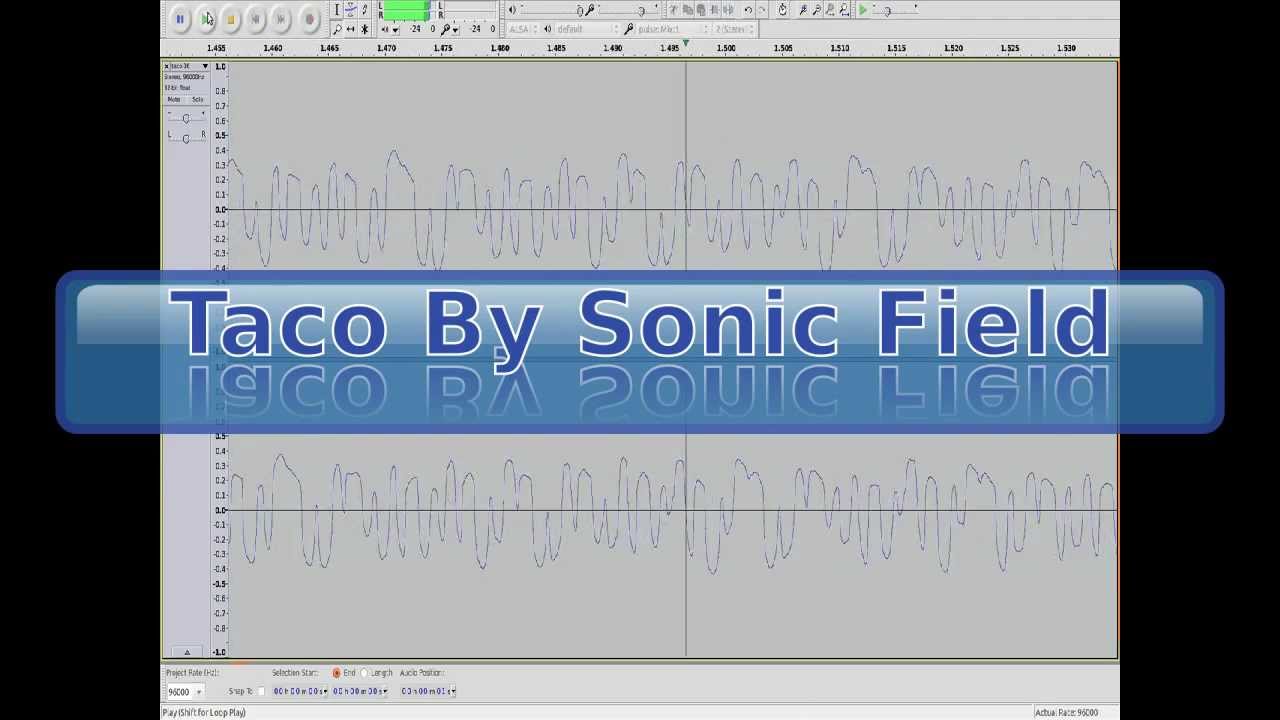Click the Redo arrow icon
The width and height of the screenshot is (1280, 720).
(x=762, y=10)
